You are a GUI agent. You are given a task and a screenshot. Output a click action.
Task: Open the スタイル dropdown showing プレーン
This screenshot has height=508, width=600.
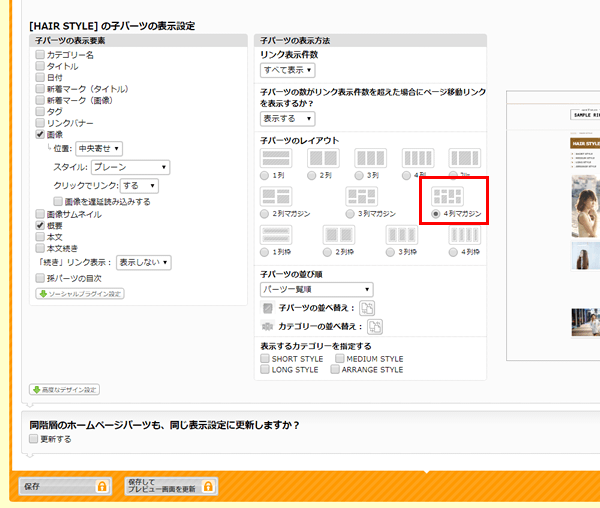129,167
